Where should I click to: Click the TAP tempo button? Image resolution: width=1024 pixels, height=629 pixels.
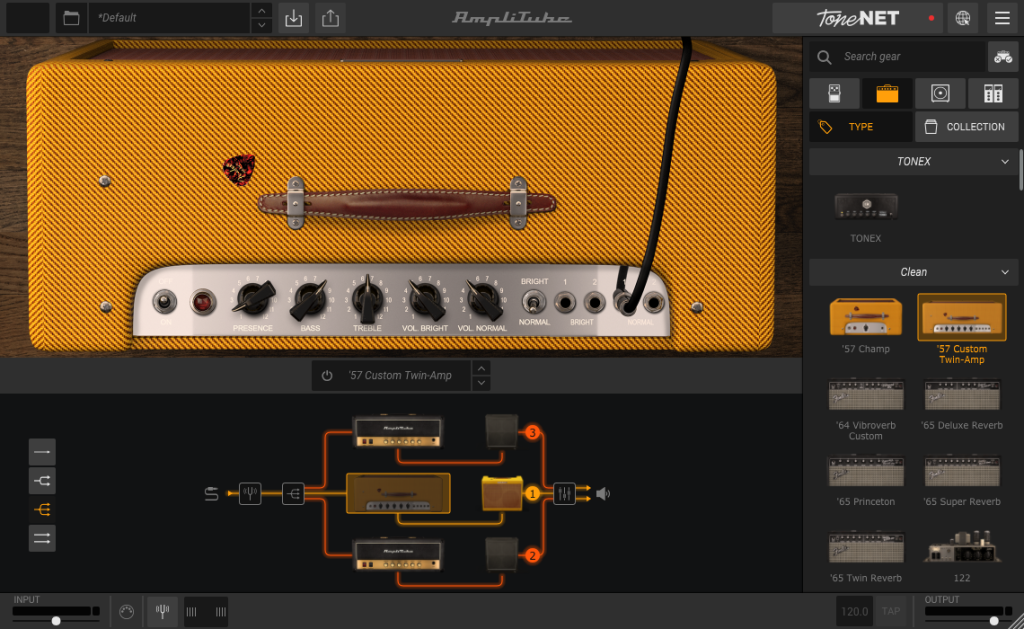tap(891, 611)
